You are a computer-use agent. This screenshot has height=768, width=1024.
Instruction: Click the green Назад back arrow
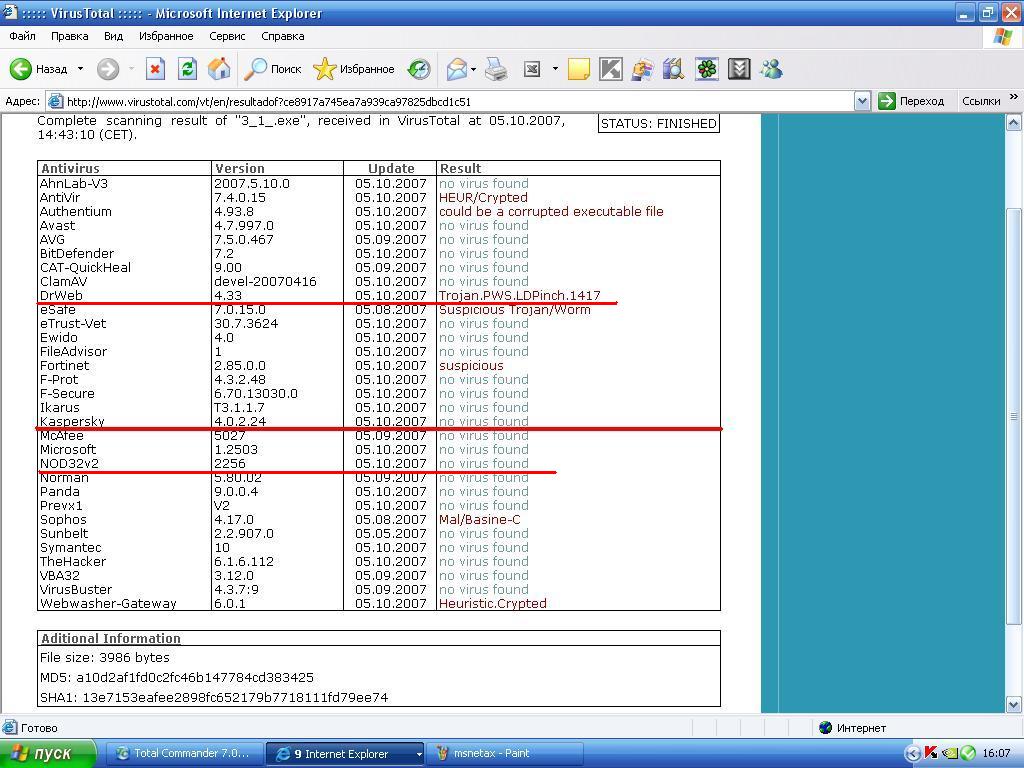click(x=20, y=69)
